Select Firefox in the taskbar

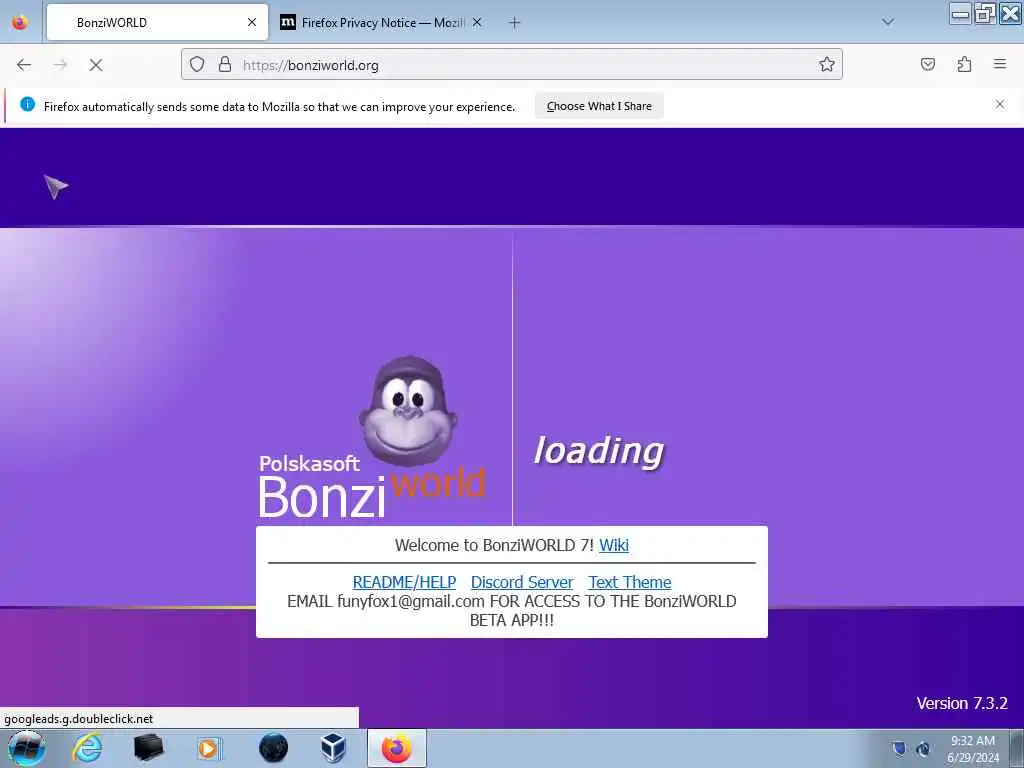pyautogui.click(x=396, y=748)
